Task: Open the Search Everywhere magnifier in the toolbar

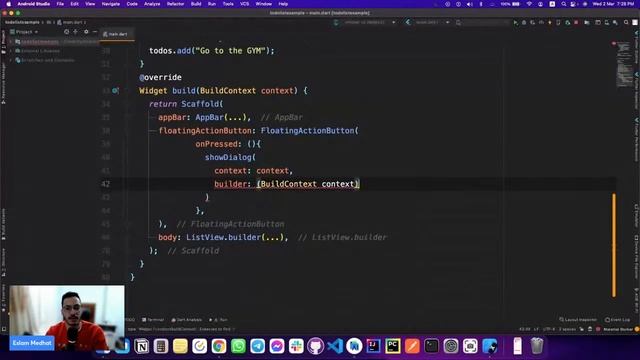Action: 626,22
